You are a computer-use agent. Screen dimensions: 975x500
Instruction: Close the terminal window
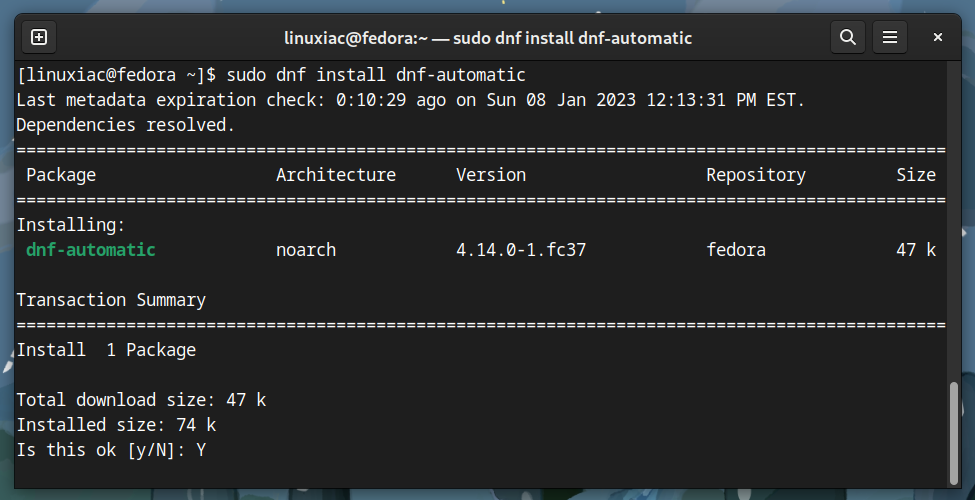pyautogui.click(x=938, y=37)
